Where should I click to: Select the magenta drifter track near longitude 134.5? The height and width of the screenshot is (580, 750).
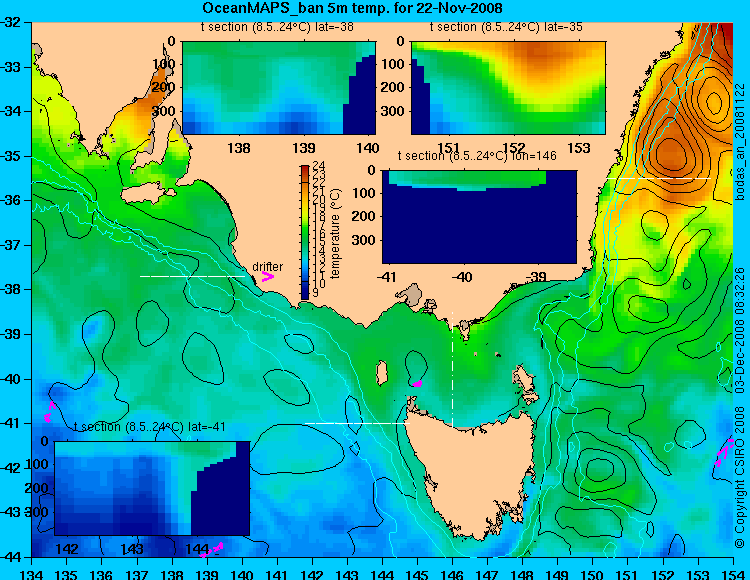tap(50, 412)
